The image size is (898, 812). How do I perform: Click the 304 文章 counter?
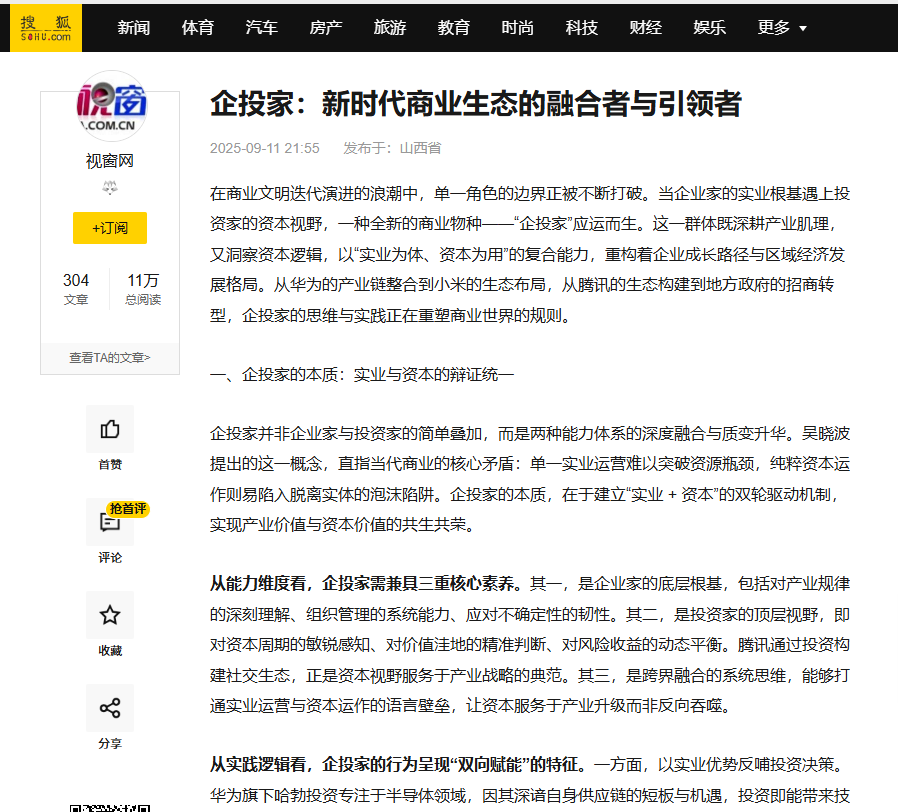[76, 281]
